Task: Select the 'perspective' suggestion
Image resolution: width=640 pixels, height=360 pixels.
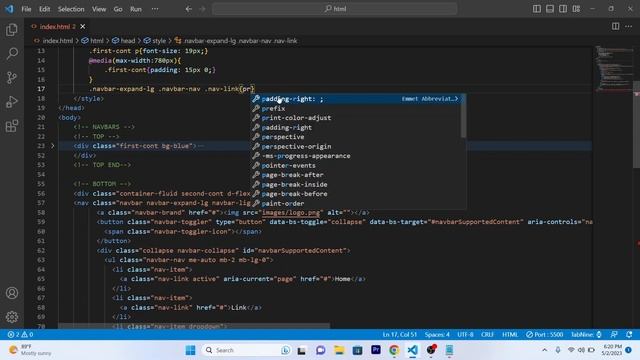Action: tap(356, 137)
